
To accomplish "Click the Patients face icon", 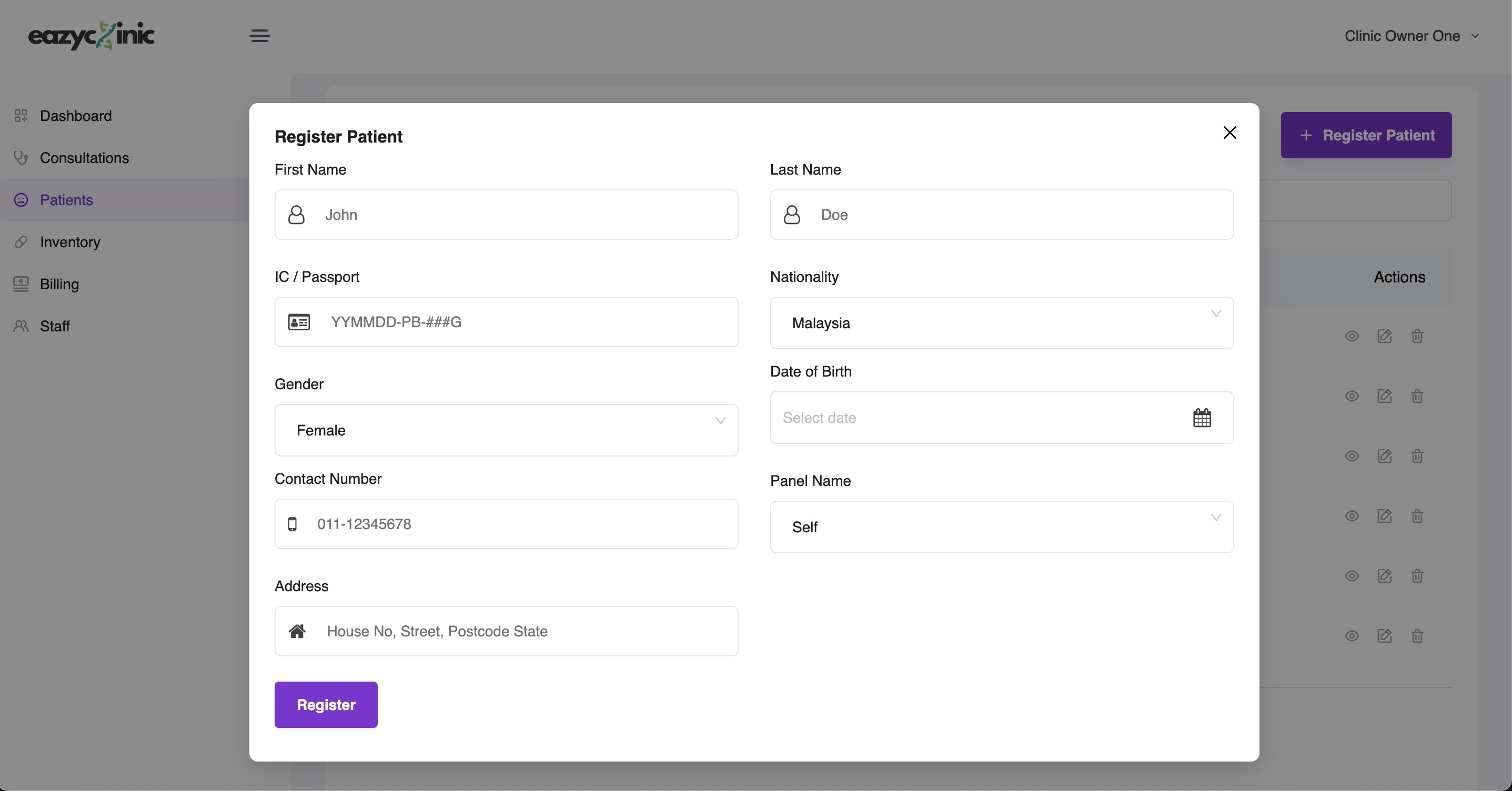I will (x=21, y=200).
